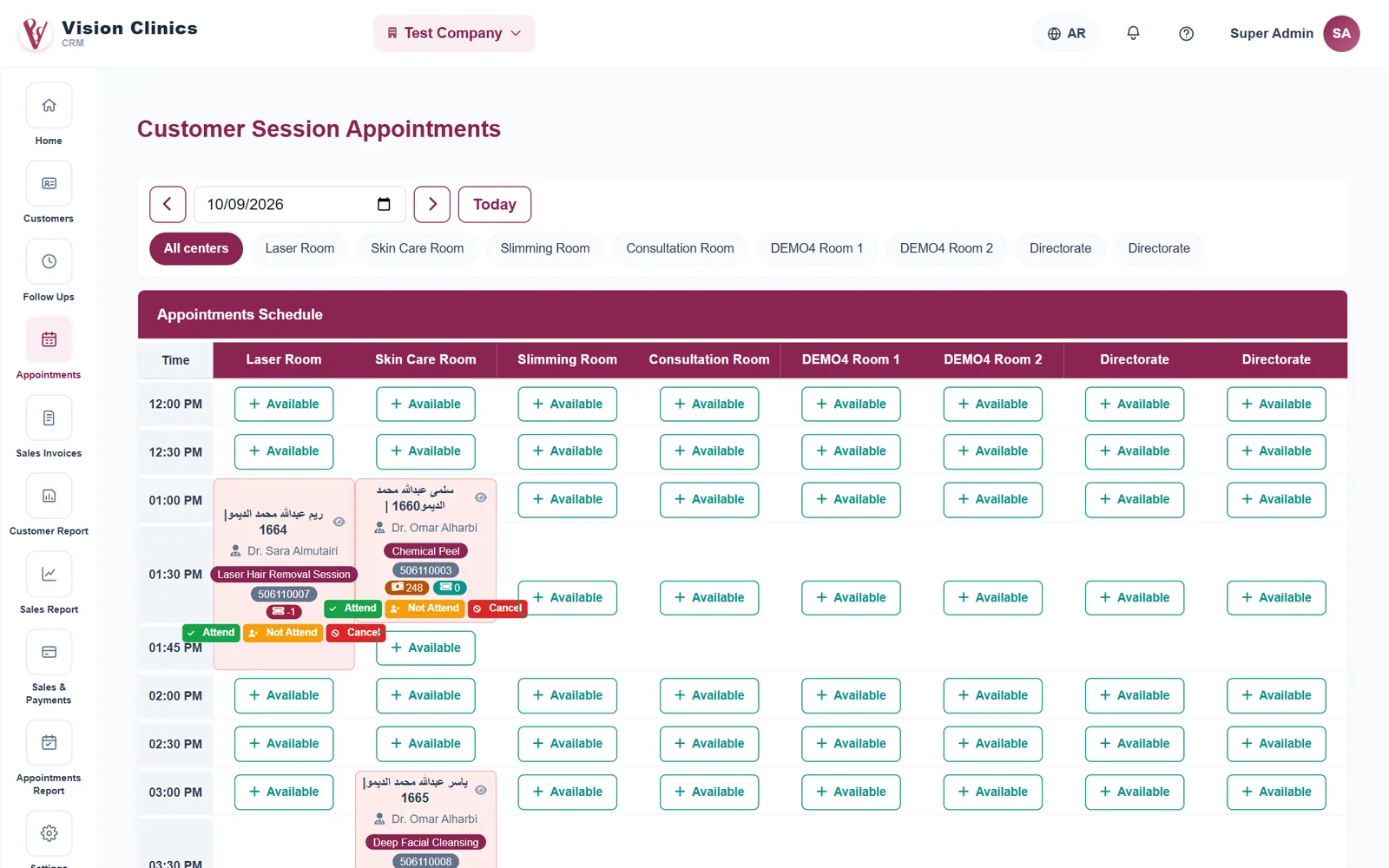Viewport: 1389px width, 868px height.
Task: Select the Consultation Room filter tab
Action: [680, 248]
